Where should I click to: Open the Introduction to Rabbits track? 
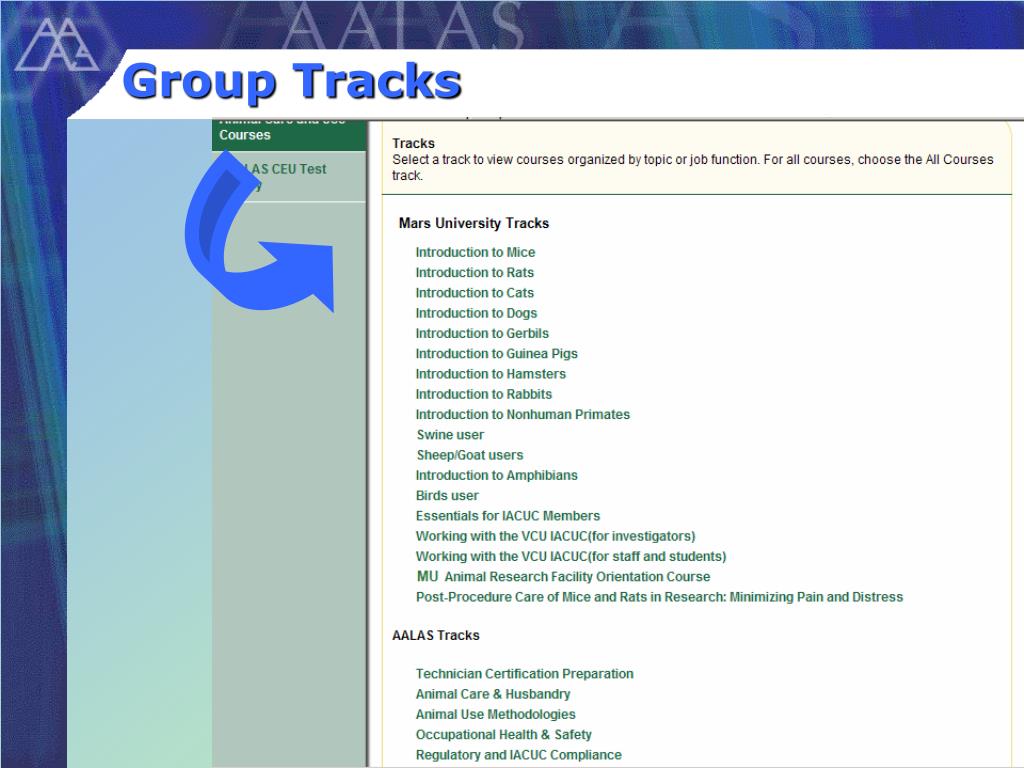tap(483, 394)
